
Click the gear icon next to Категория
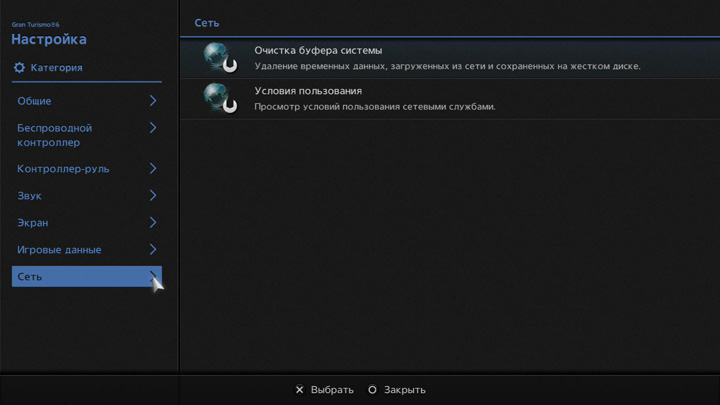point(19,68)
